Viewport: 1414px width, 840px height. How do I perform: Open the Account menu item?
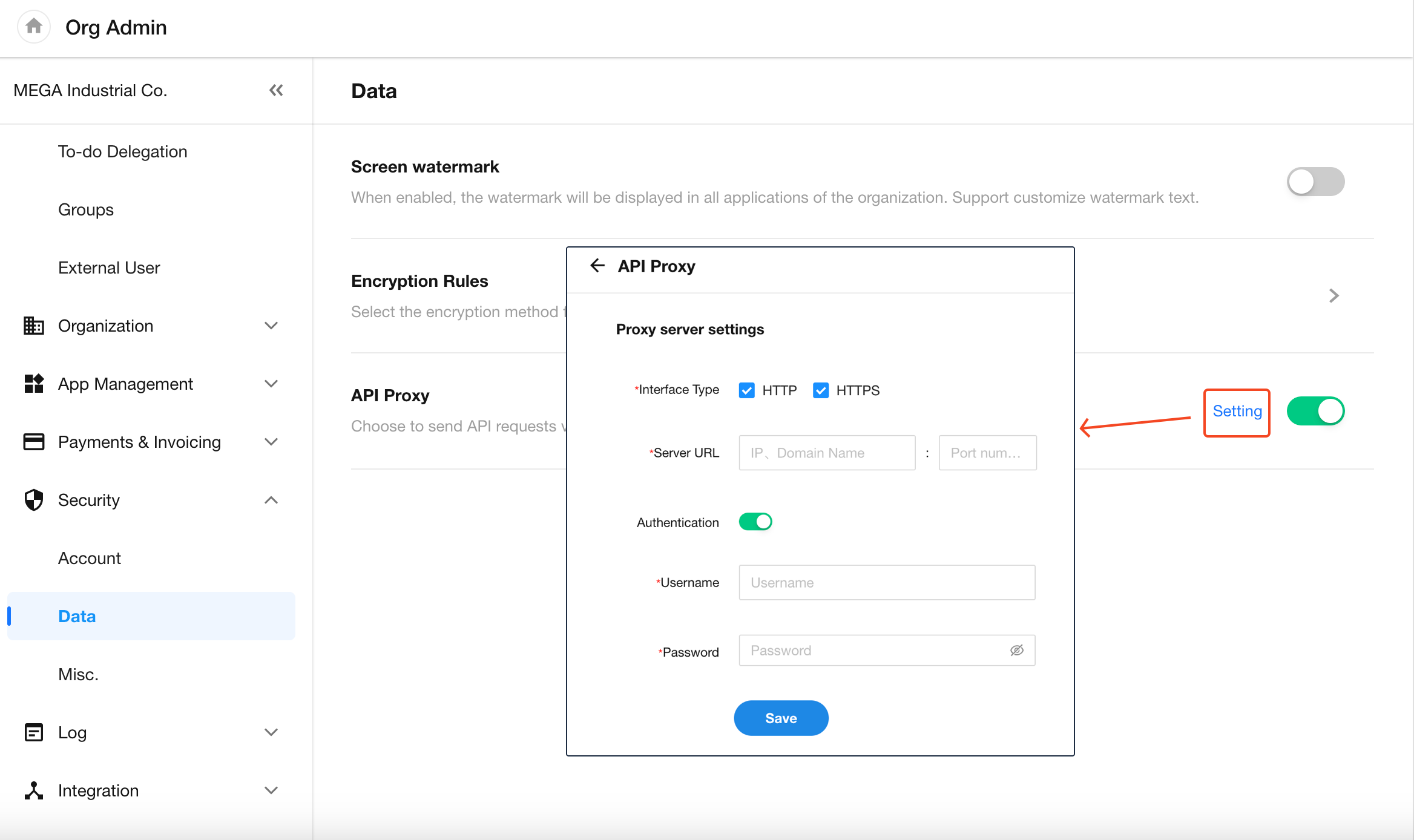pyautogui.click(x=90, y=558)
